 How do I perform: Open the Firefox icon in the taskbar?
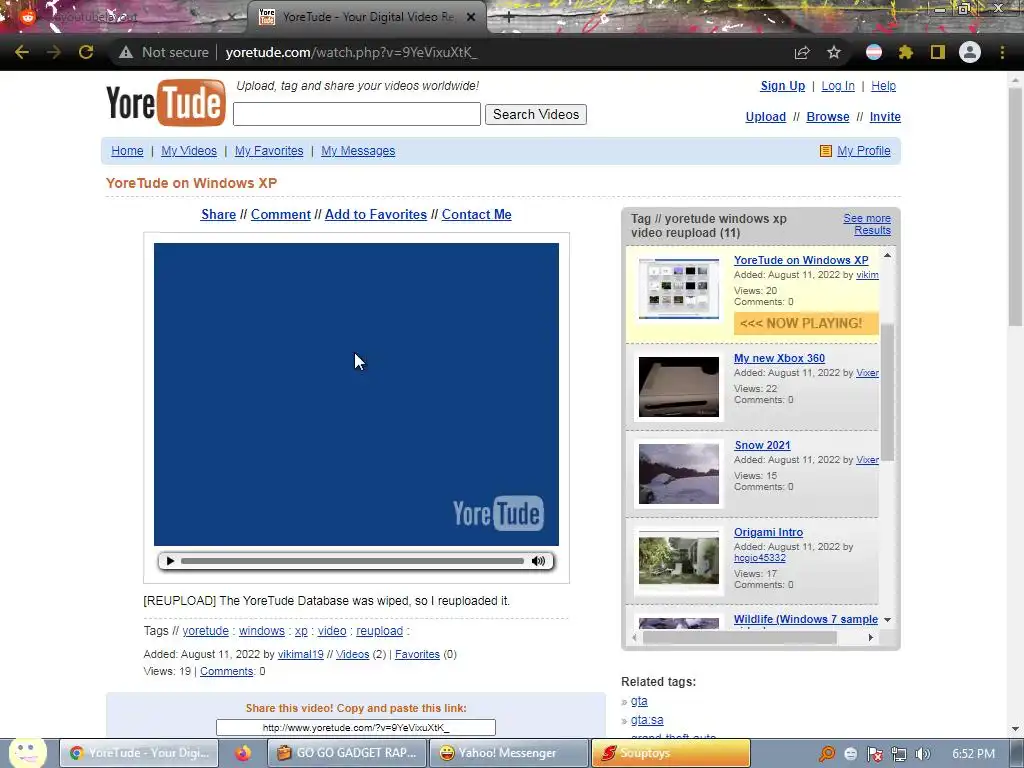point(243,753)
